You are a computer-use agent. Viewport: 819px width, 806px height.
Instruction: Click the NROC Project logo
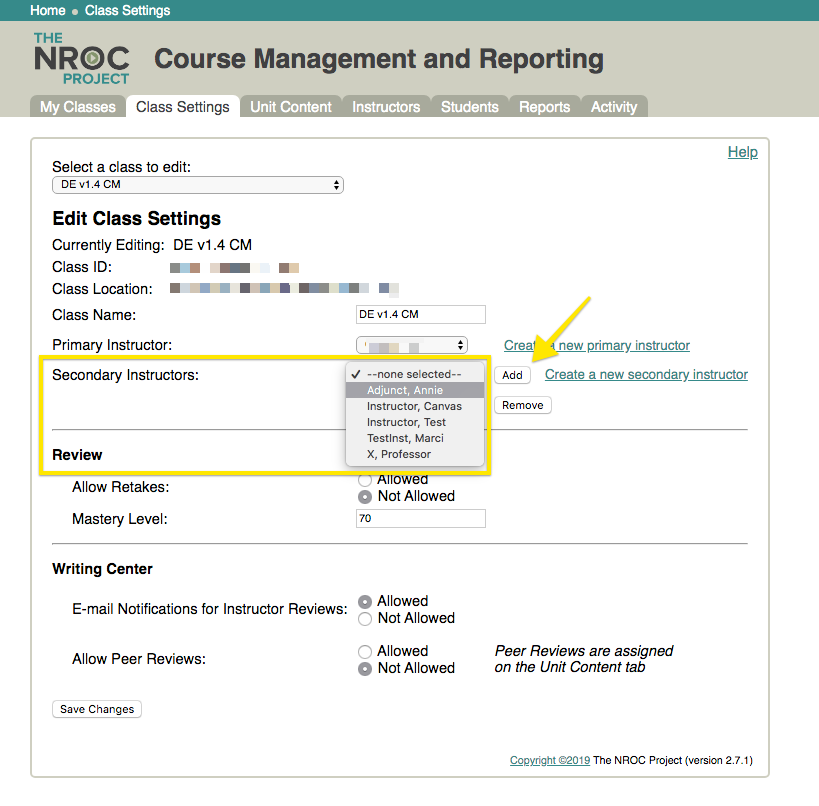coord(81,58)
